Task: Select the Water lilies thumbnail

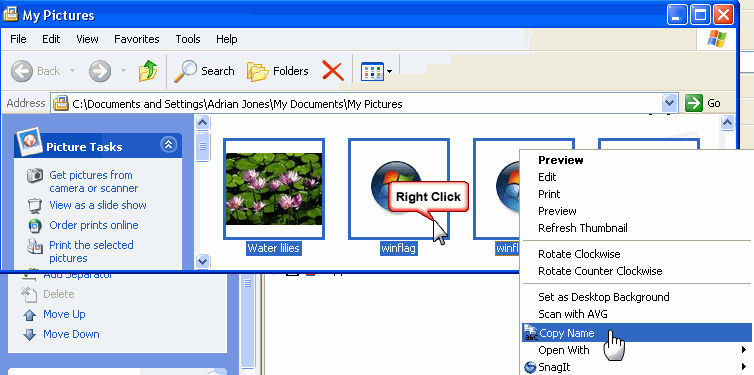Action: click(274, 189)
